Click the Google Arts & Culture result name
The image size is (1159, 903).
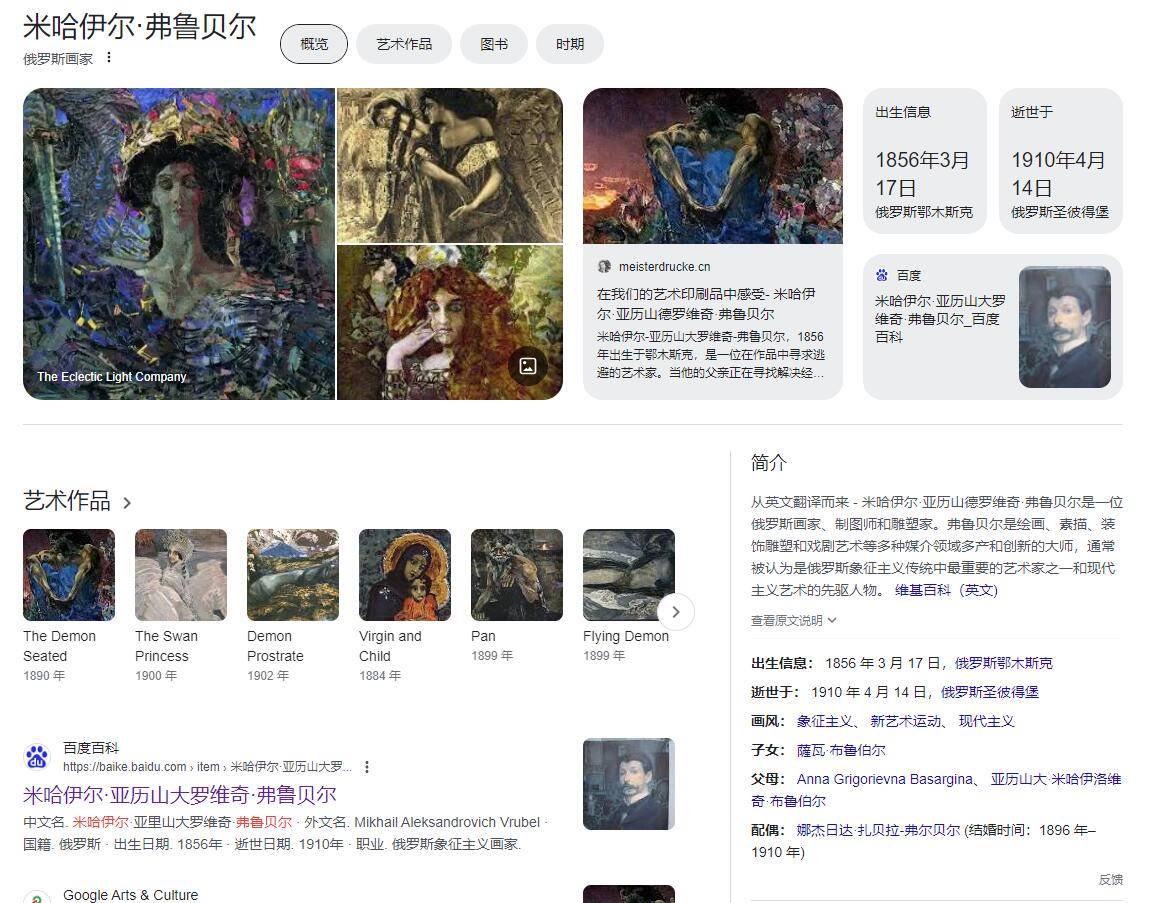pos(130,895)
